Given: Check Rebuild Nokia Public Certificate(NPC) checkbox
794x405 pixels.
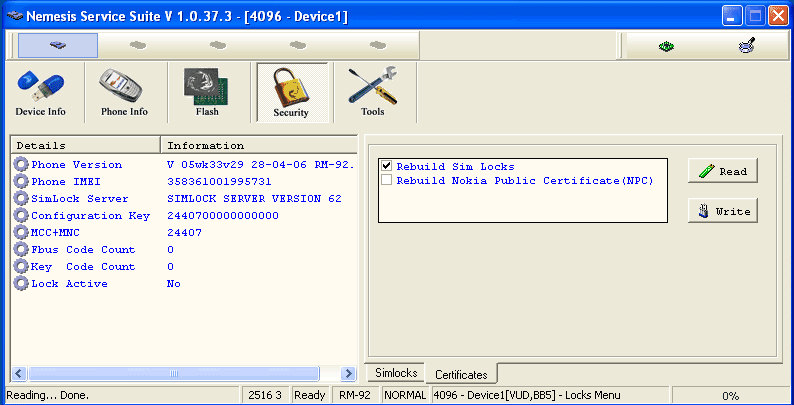Looking at the screenshot, I should click(x=386, y=180).
